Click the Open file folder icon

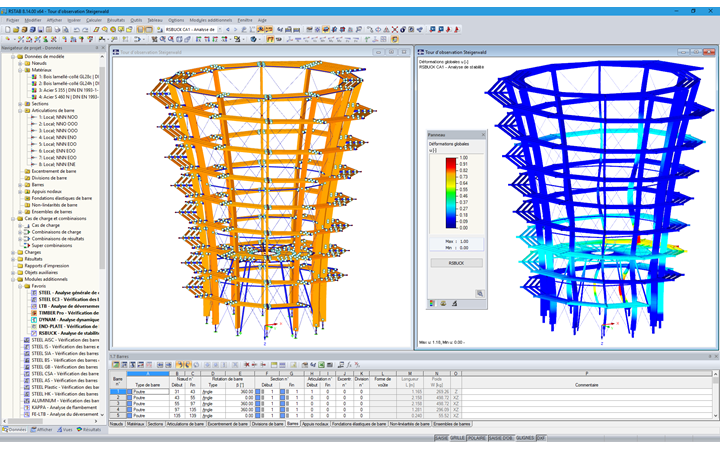[x=16, y=29]
